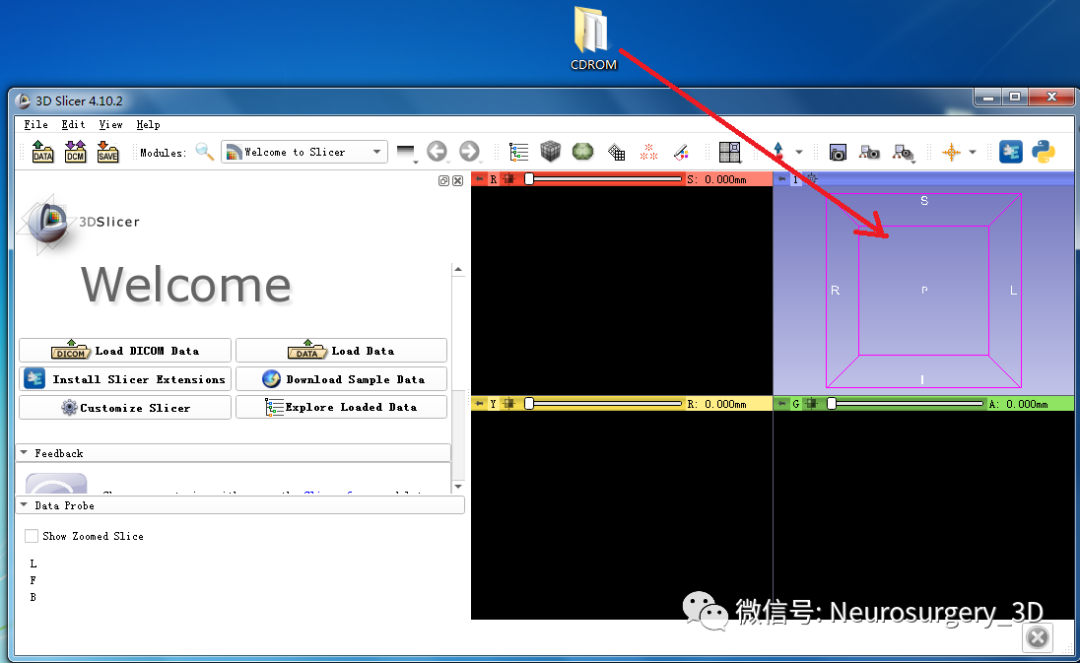Click the green slice offset slider
Image resolution: width=1080 pixels, height=663 pixels.
click(x=906, y=403)
